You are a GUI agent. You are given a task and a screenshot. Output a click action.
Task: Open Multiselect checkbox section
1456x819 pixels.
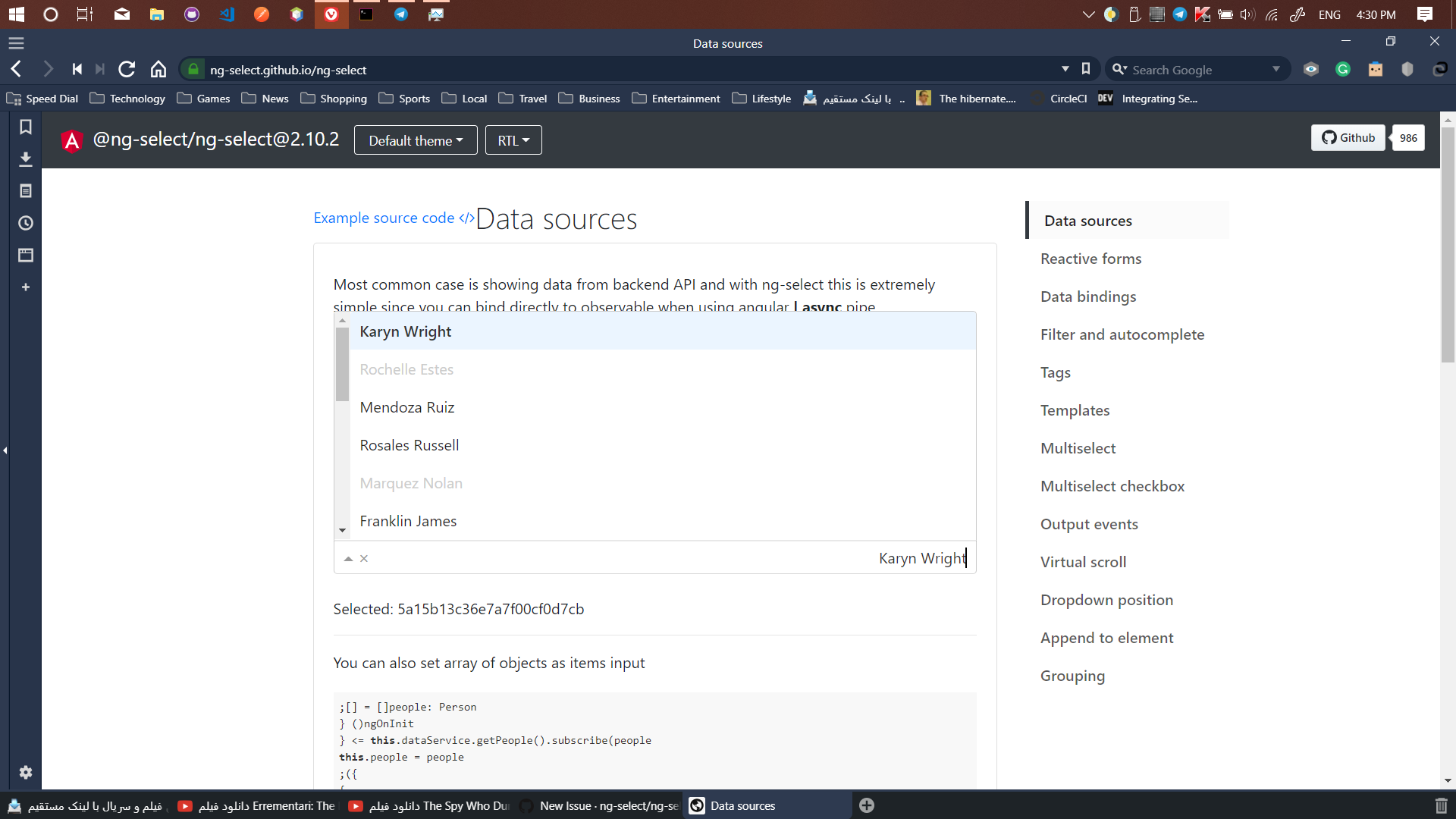[x=1112, y=486]
